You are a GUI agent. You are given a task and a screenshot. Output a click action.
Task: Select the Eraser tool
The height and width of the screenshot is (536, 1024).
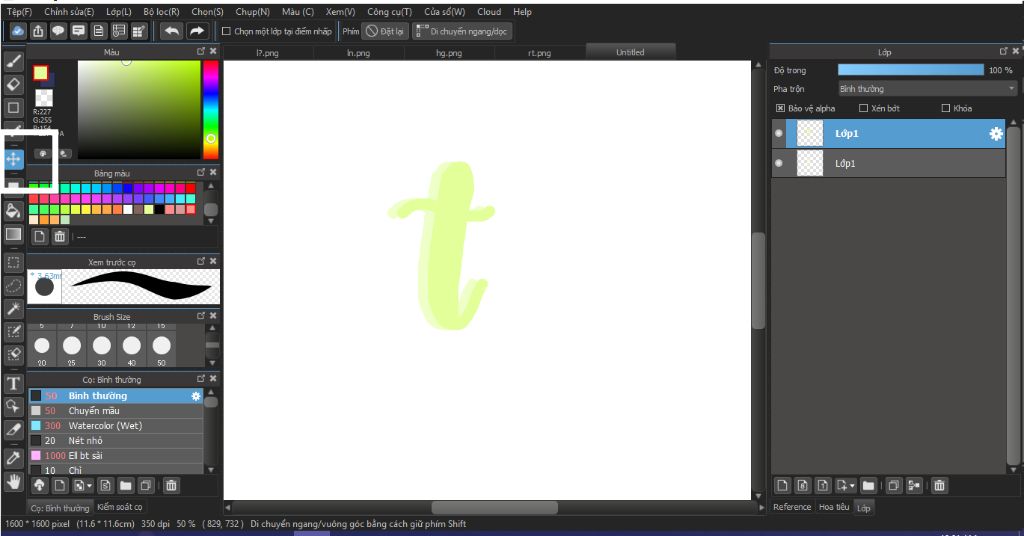point(14,84)
